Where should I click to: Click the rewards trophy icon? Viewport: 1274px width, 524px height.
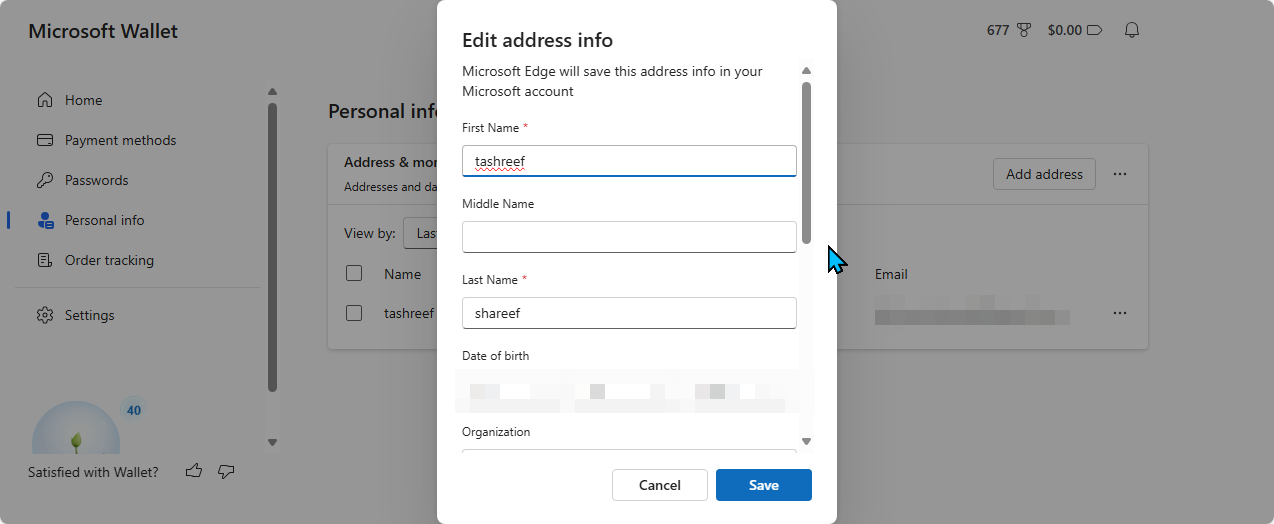1024,30
